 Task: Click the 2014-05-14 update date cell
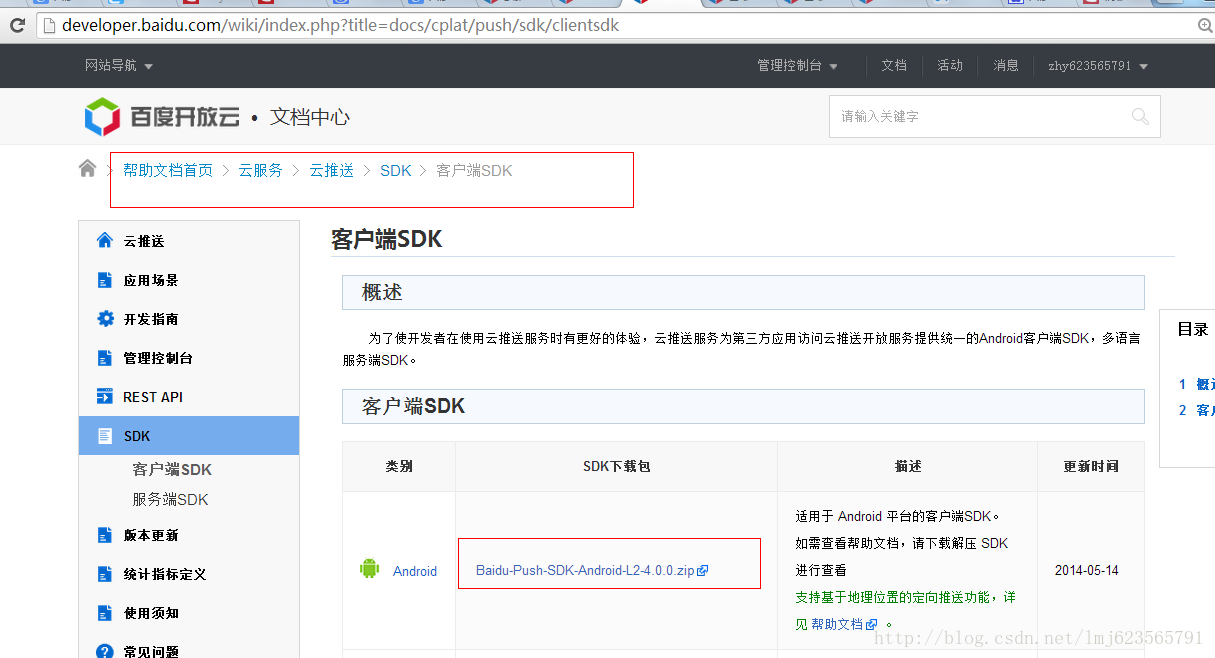(1087, 570)
